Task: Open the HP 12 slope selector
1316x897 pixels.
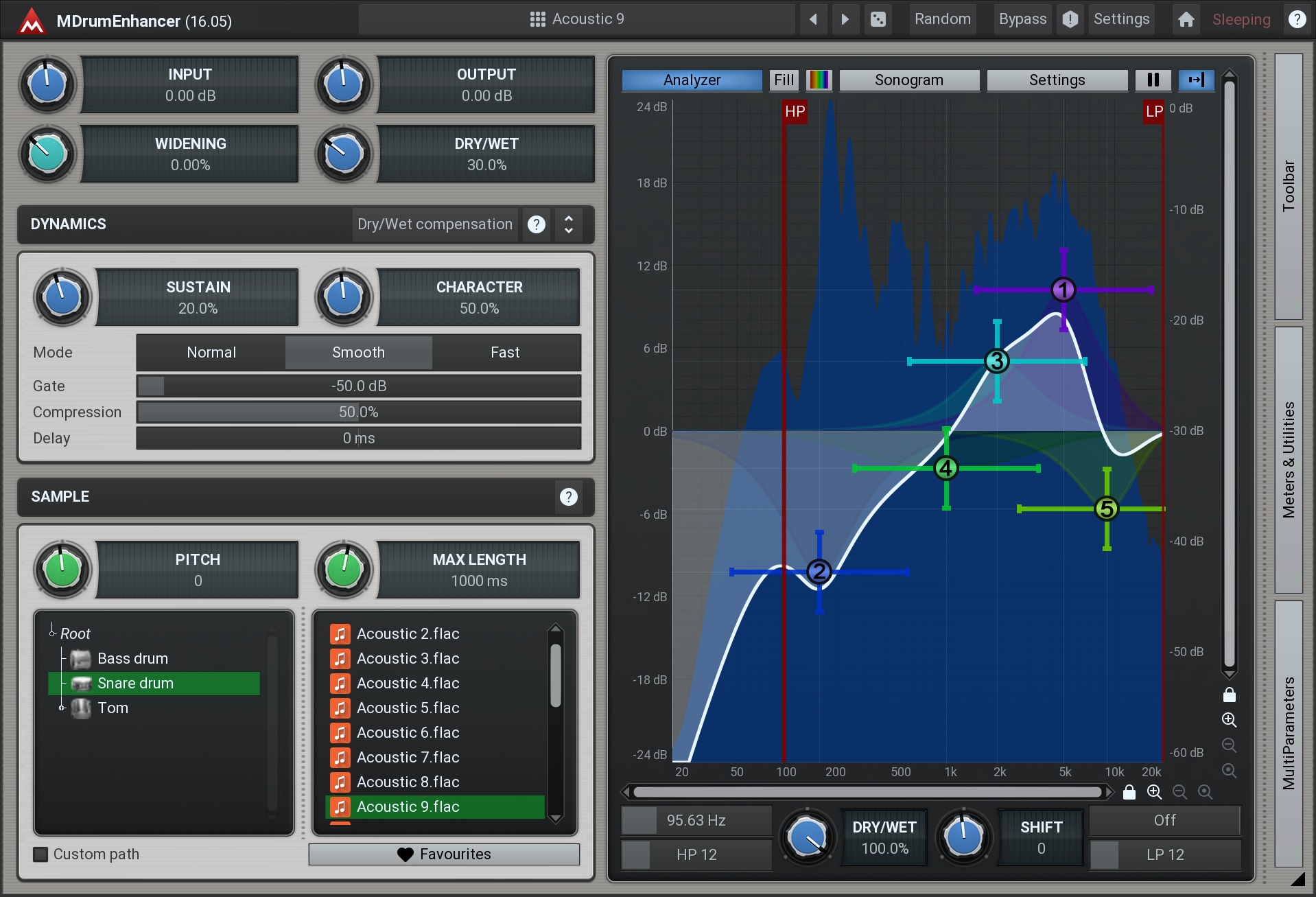Action: (x=696, y=855)
